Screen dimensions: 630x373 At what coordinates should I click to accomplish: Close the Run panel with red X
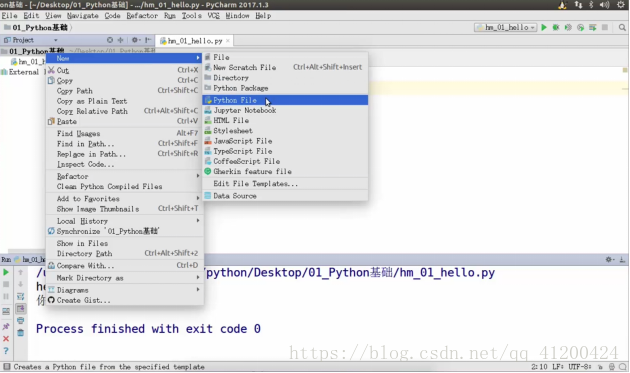click(6, 338)
